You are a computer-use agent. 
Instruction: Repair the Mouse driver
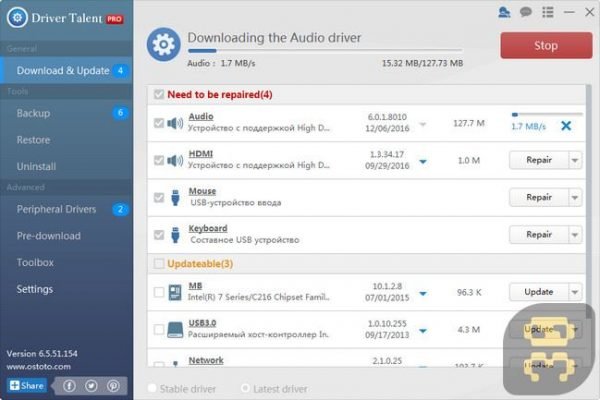pyautogui.click(x=539, y=198)
